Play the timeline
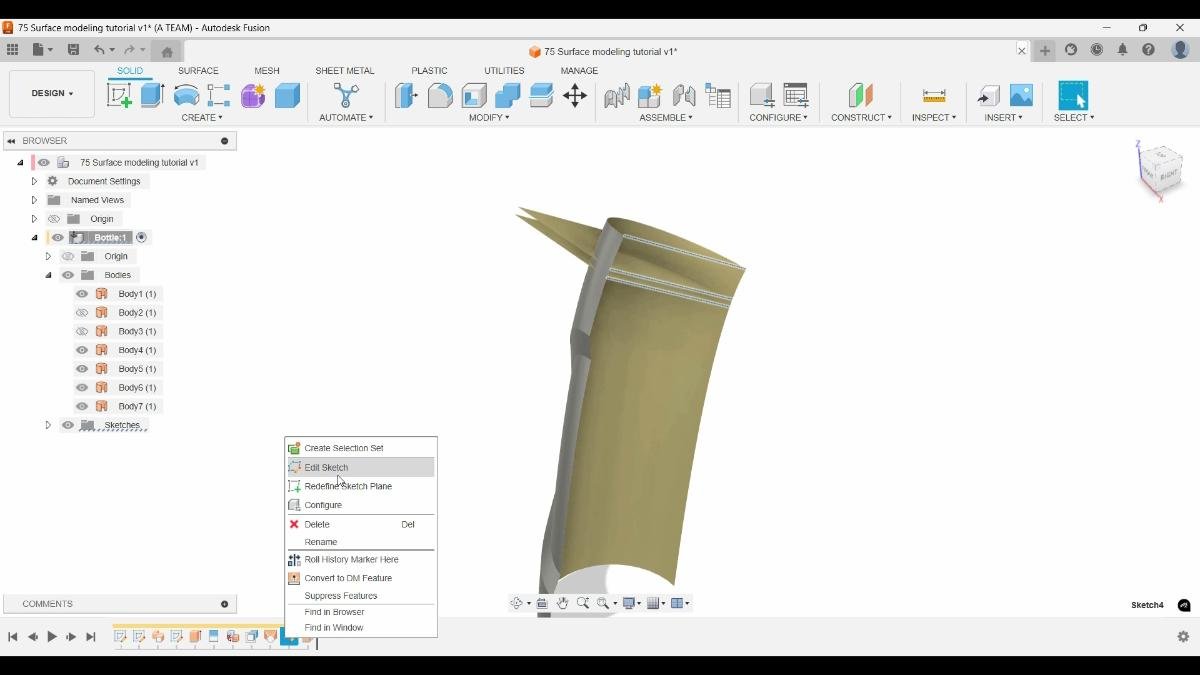The height and width of the screenshot is (675, 1200). [52, 637]
